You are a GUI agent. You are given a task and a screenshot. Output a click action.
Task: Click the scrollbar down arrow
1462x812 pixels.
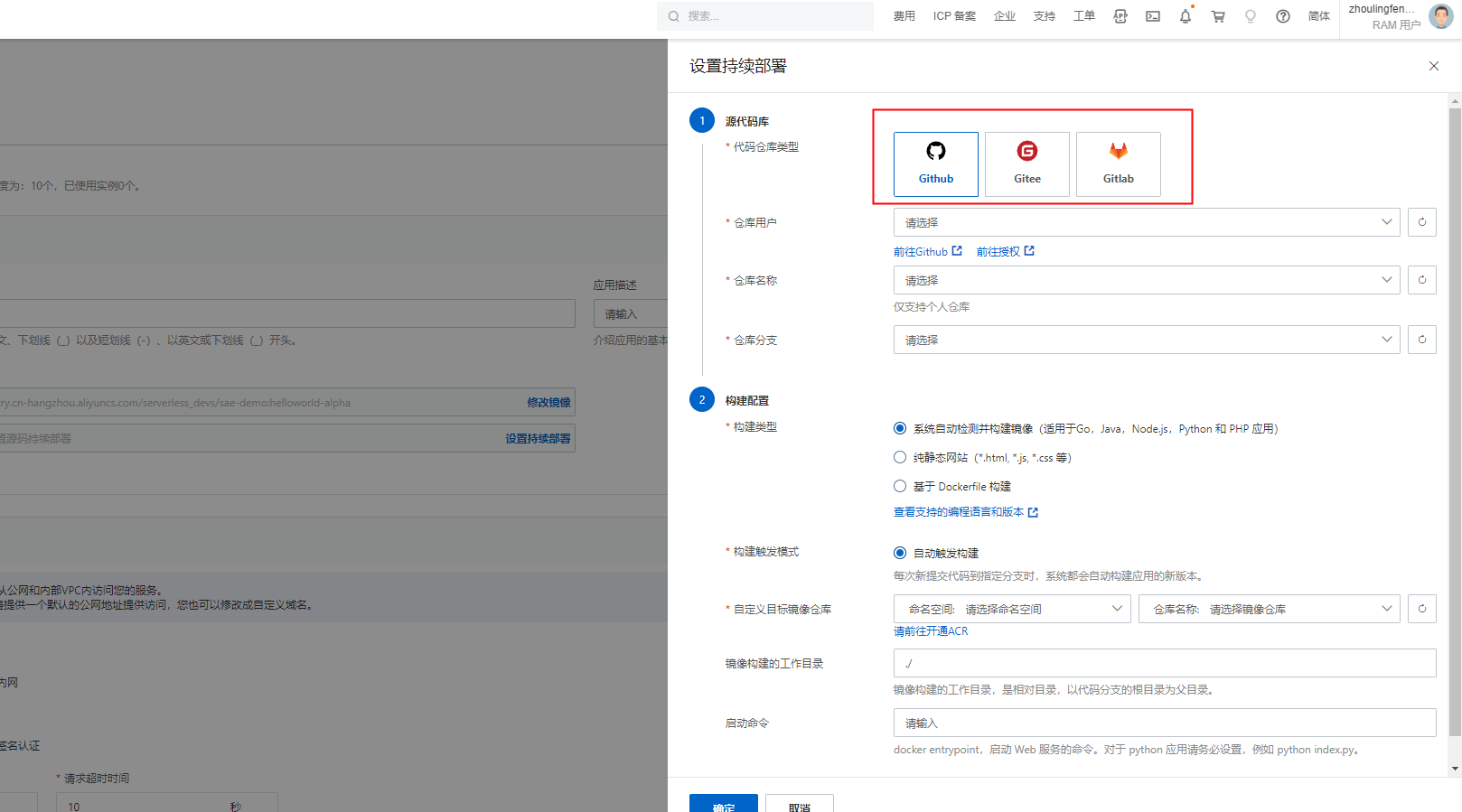[x=1455, y=769]
